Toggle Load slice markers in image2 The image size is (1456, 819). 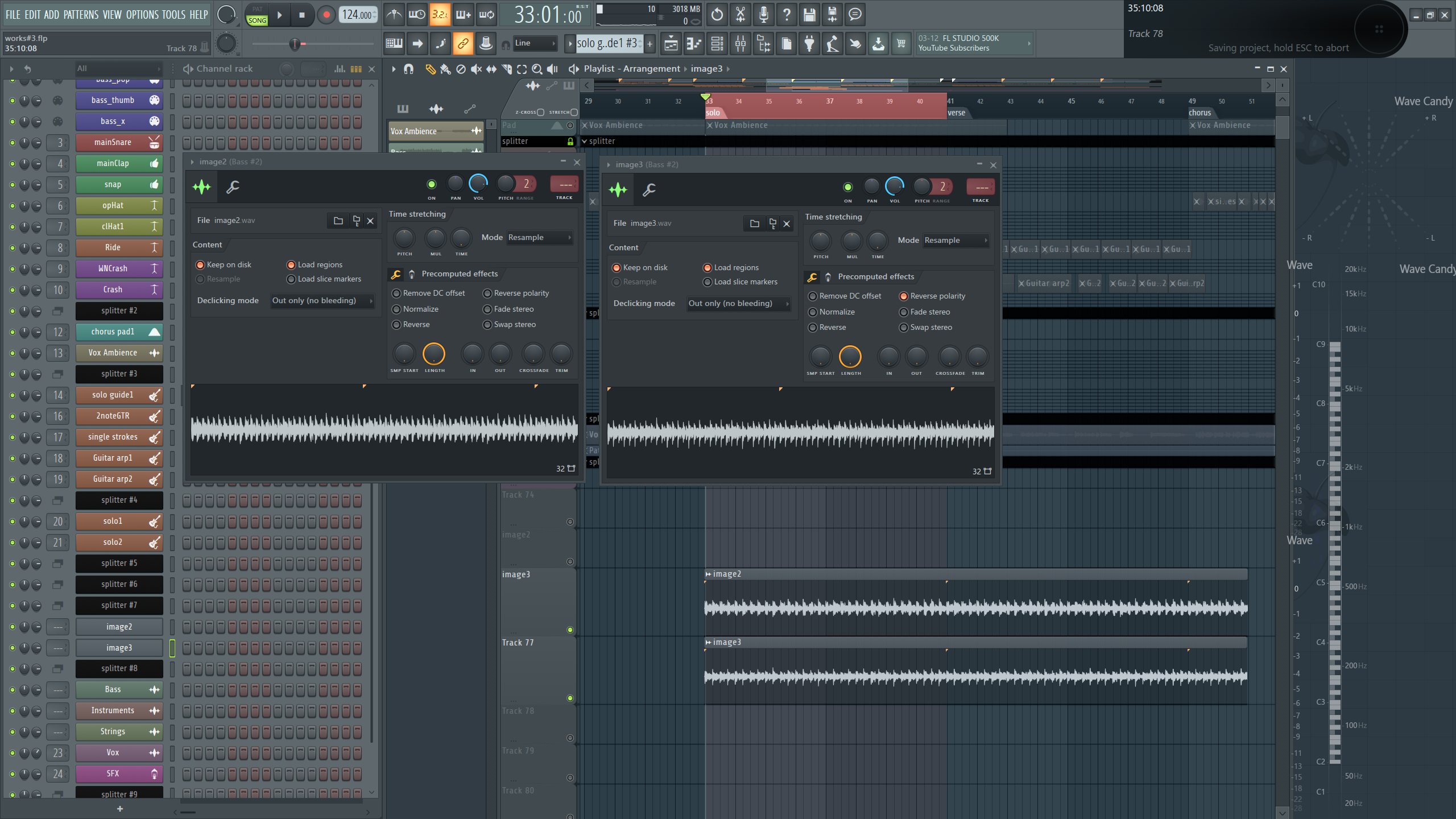tap(291, 279)
